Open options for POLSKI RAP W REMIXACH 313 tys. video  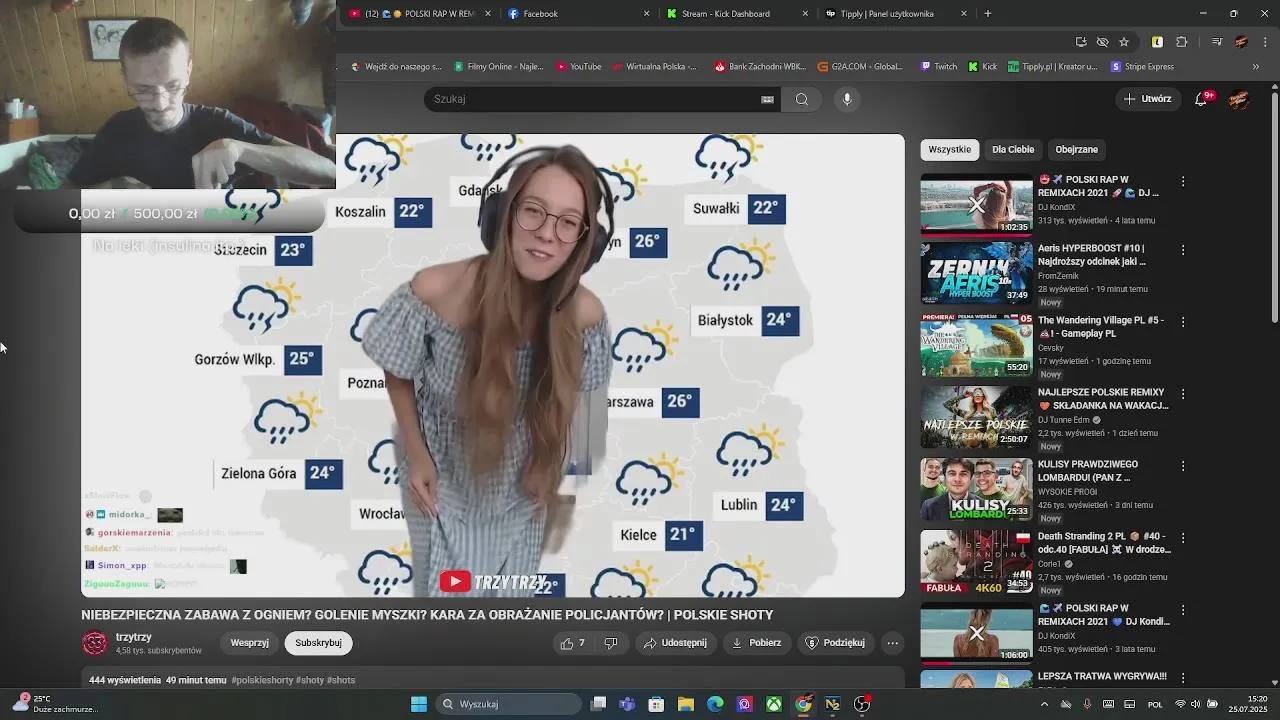coord(1183,182)
